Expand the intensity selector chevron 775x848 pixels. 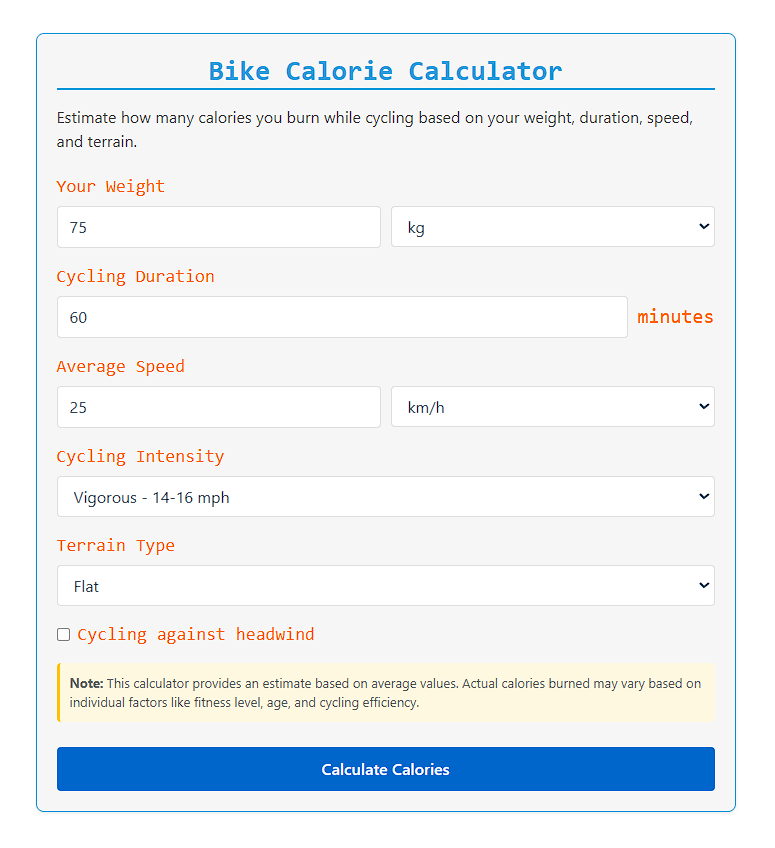(x=702, y=496)
